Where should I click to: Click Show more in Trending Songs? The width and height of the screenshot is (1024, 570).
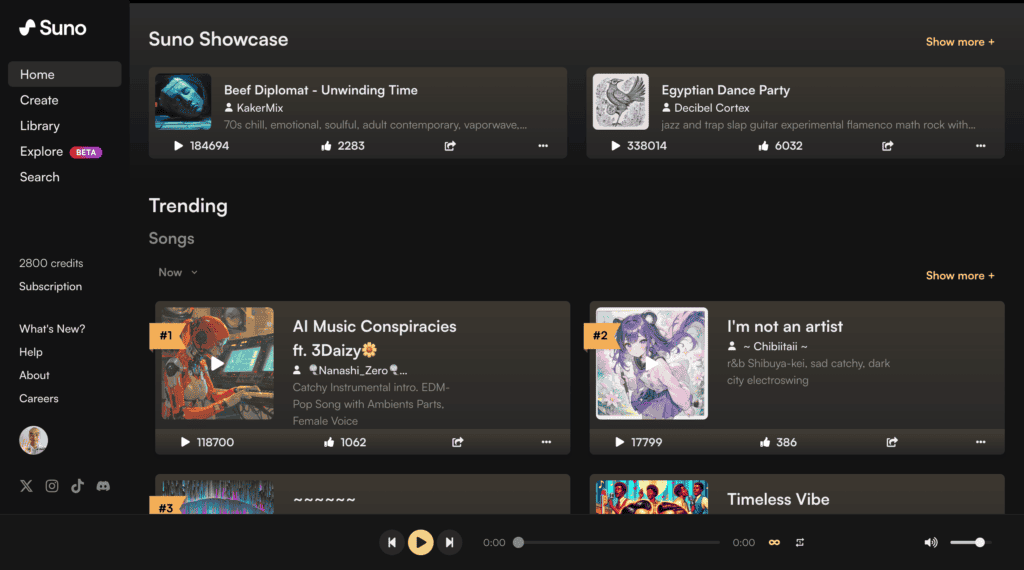pos(960,276)
